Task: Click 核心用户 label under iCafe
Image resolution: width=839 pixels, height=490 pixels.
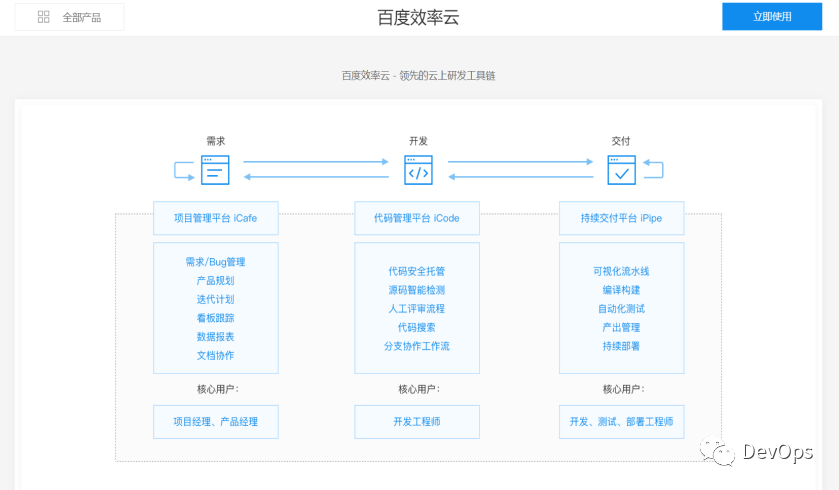Action: [x=217, y=389]
